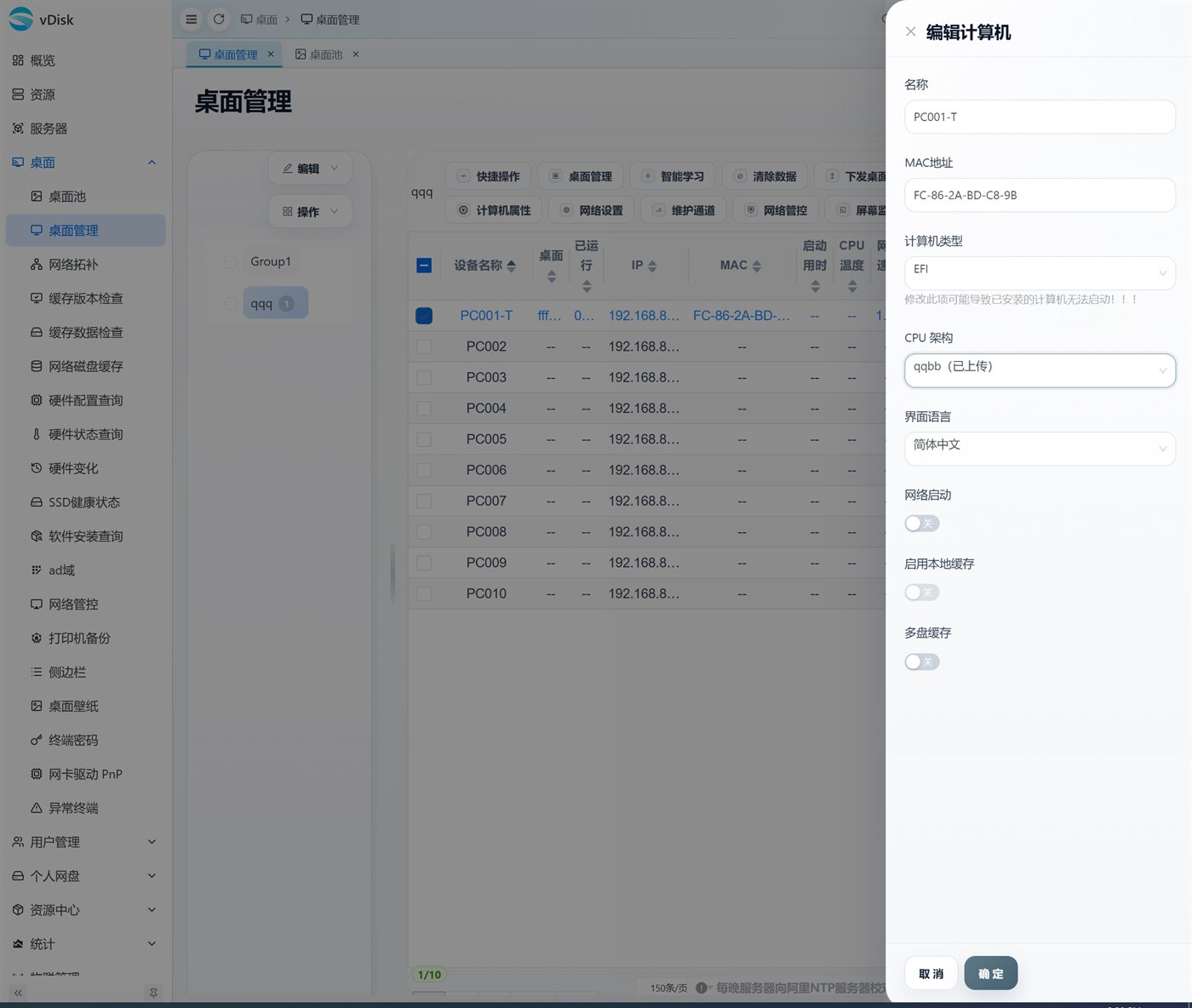Open 网络磁盘缓存 in the sidebar
The image size is (1192, 1008).
[86, 367]
